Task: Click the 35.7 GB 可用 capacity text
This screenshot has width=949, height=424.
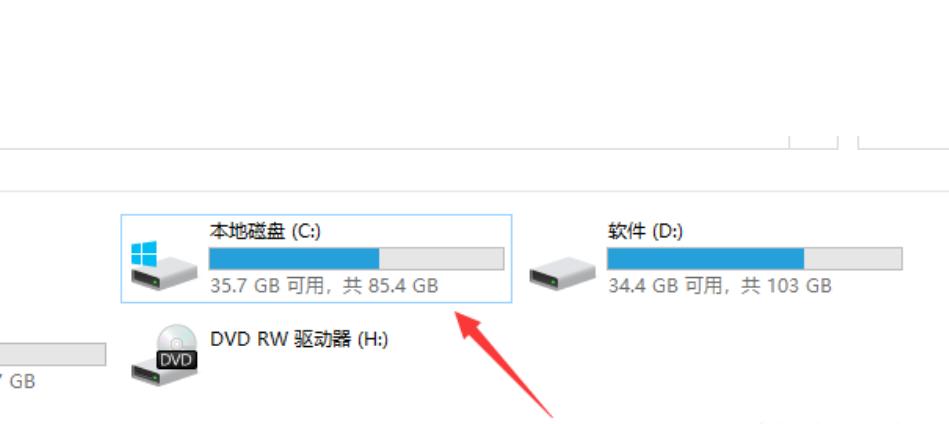Action: [267, 285]
